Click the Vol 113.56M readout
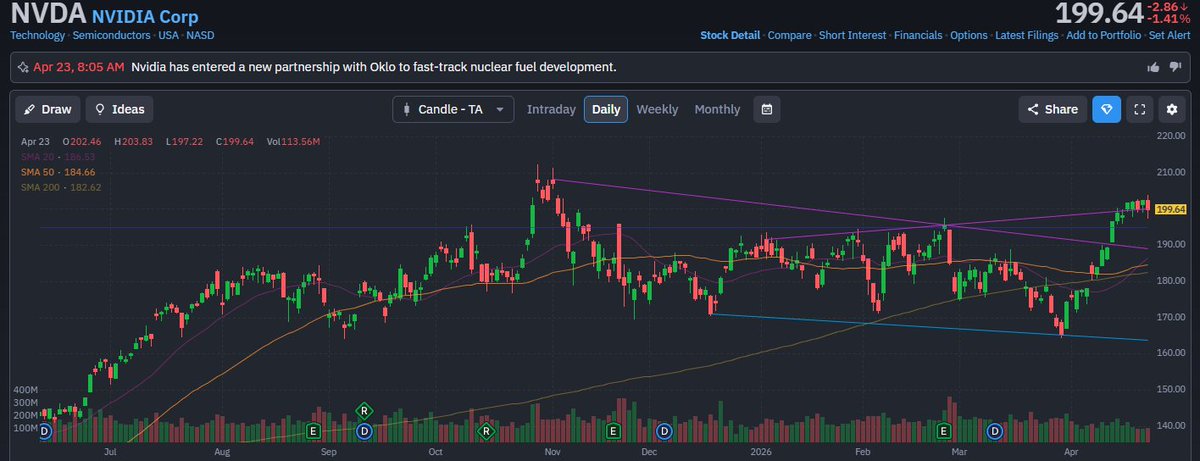This screenshot has height=461, width=1200. [x=293, y=142]
